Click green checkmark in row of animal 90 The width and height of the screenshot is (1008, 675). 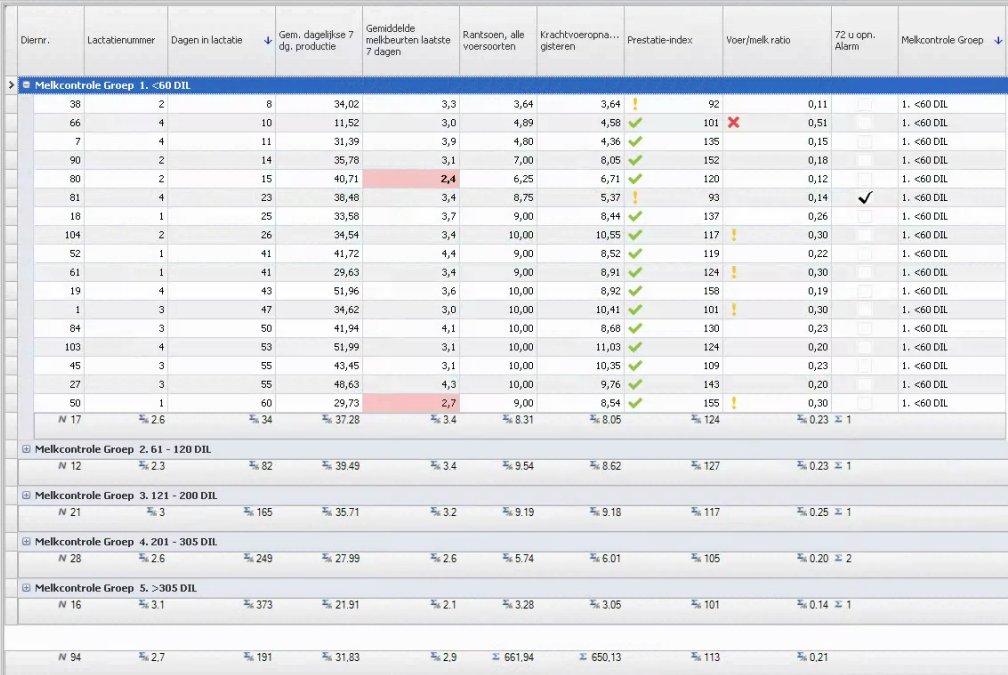pos(635,160)
